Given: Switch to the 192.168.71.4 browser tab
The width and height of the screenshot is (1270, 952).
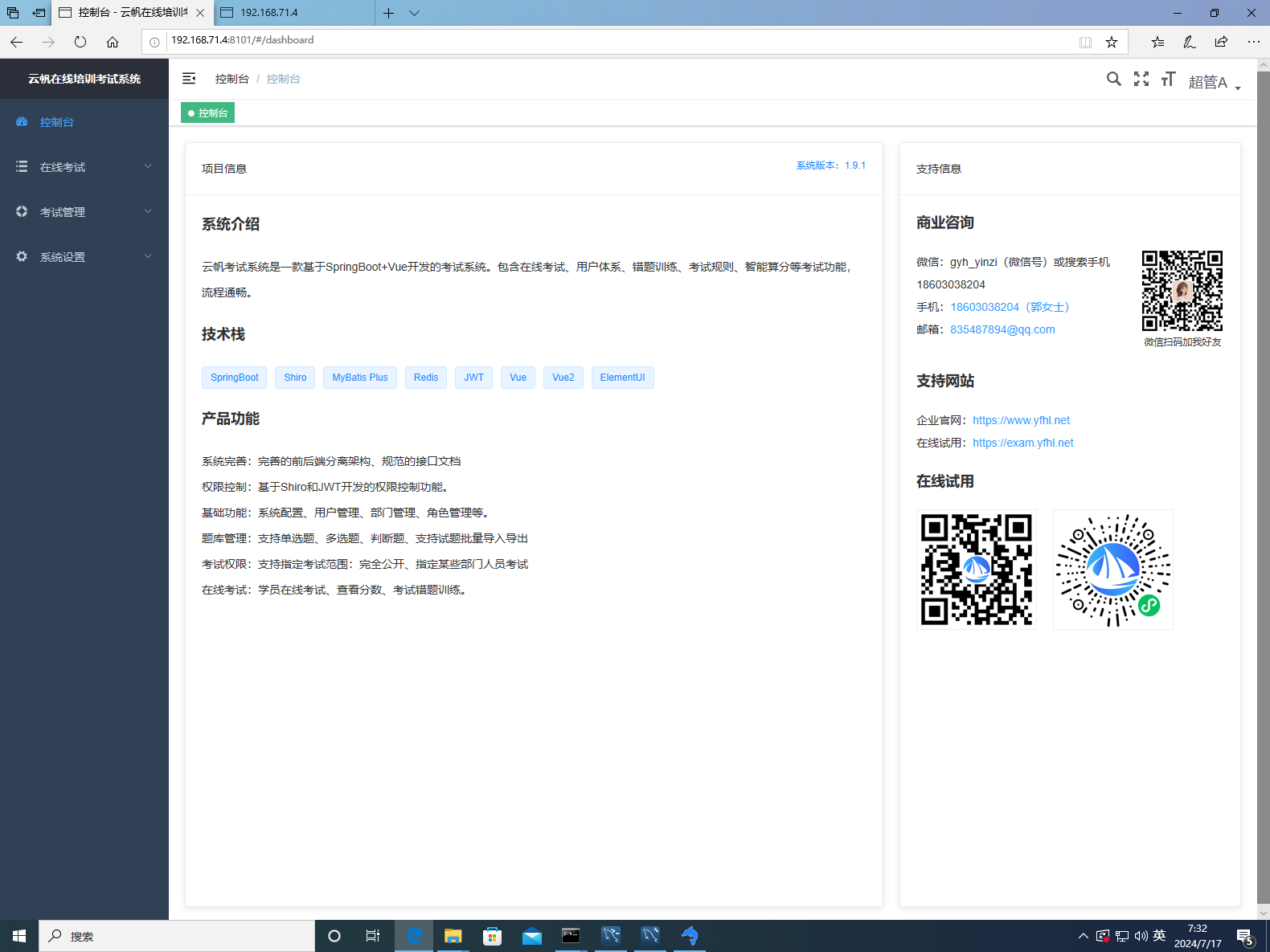Looking at the screenshot, I should click(294, 13).
